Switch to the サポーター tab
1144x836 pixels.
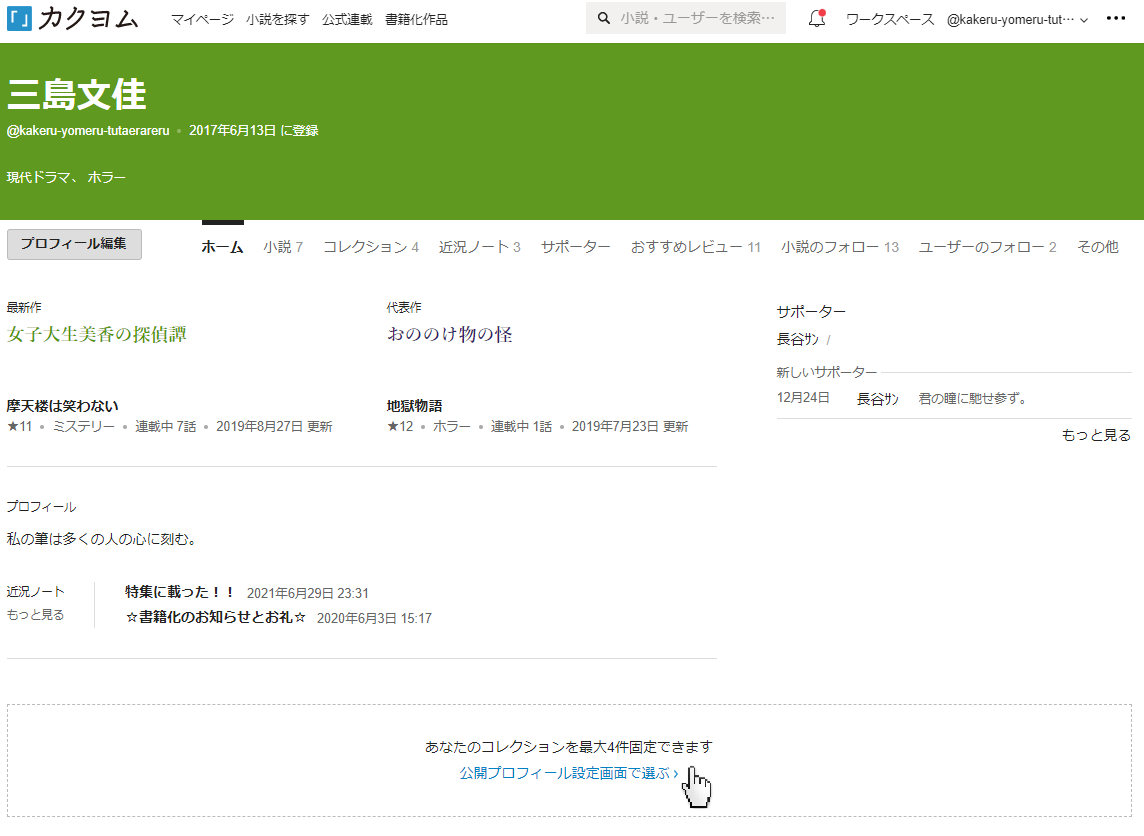tap(576, 247)
